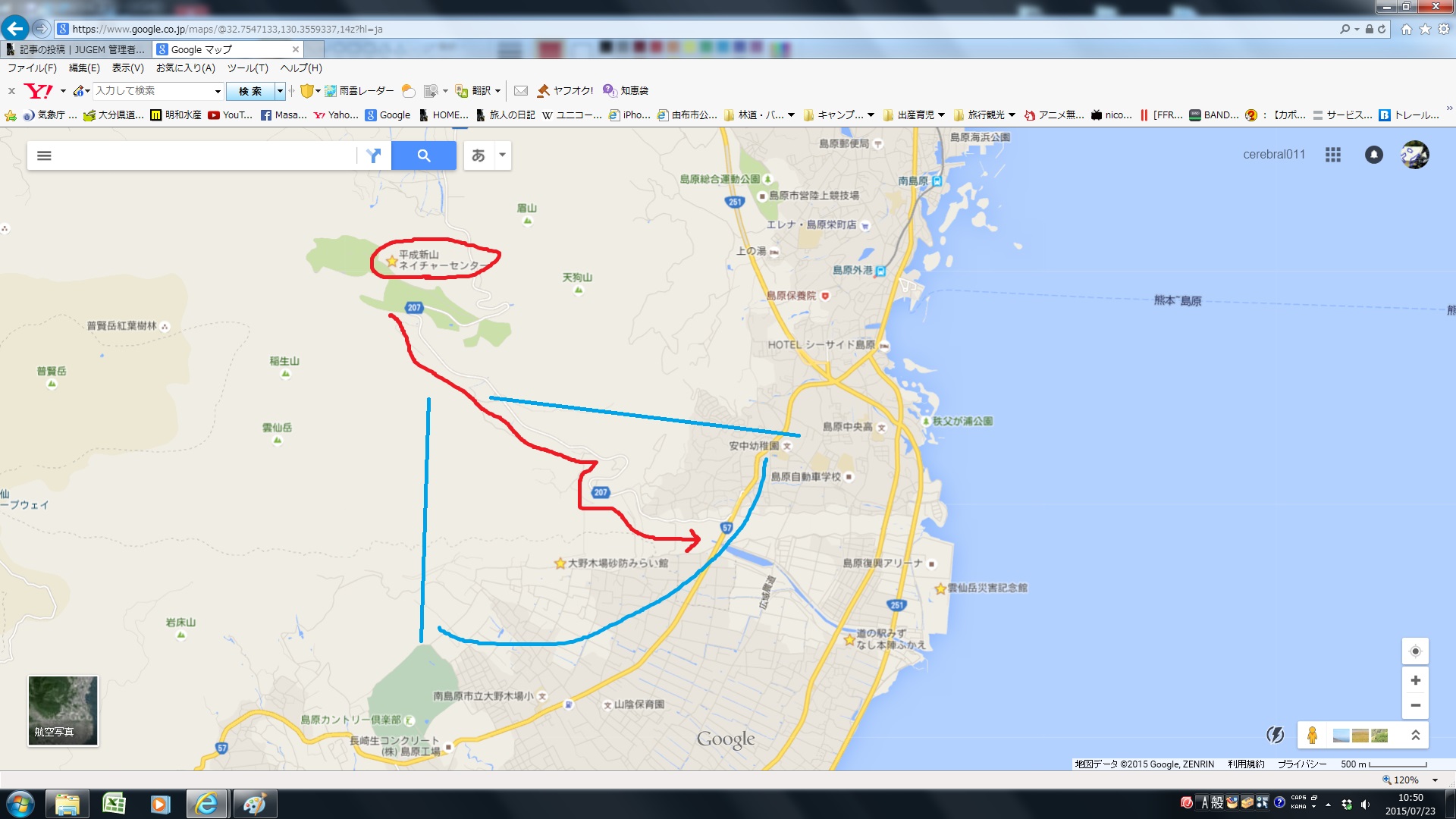This screenshot has width=1456, height=819.
Task: Click the 南島原 station icon on the map
Action: click(x=937, y=181)
